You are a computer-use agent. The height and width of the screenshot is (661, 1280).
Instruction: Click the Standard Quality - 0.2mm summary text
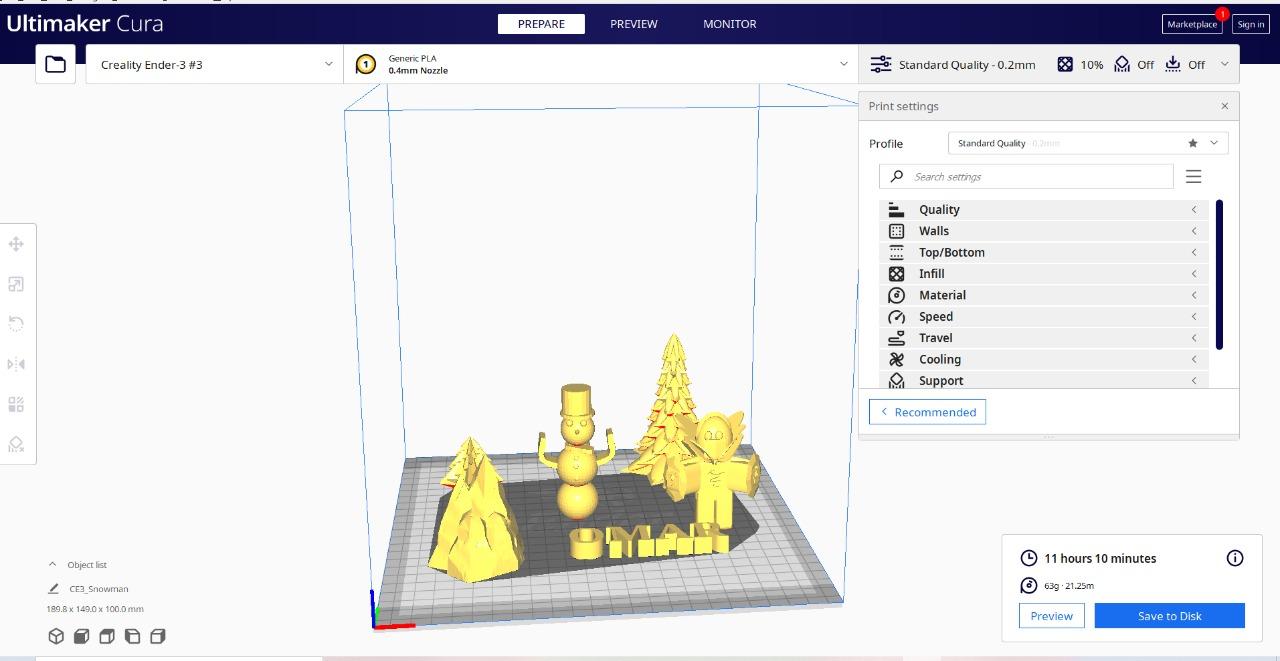(x=967, y=64)
